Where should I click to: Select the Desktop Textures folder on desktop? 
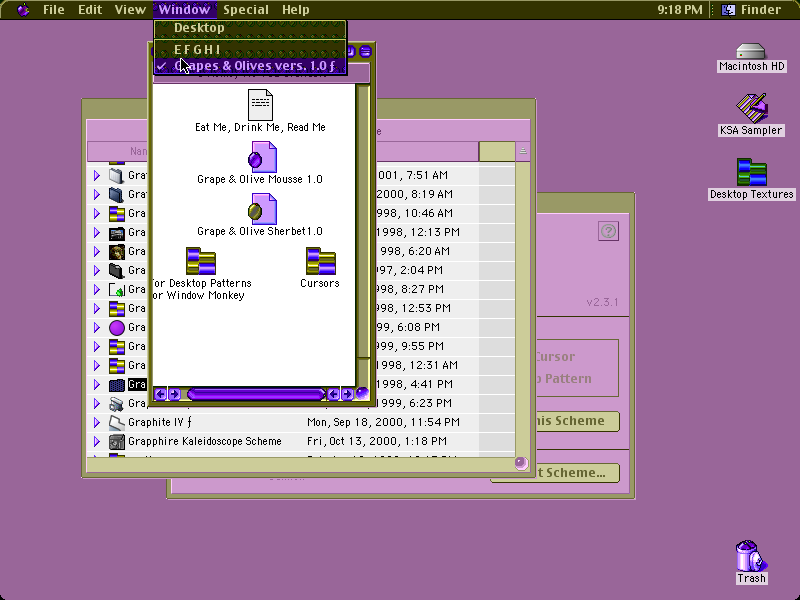752,172
